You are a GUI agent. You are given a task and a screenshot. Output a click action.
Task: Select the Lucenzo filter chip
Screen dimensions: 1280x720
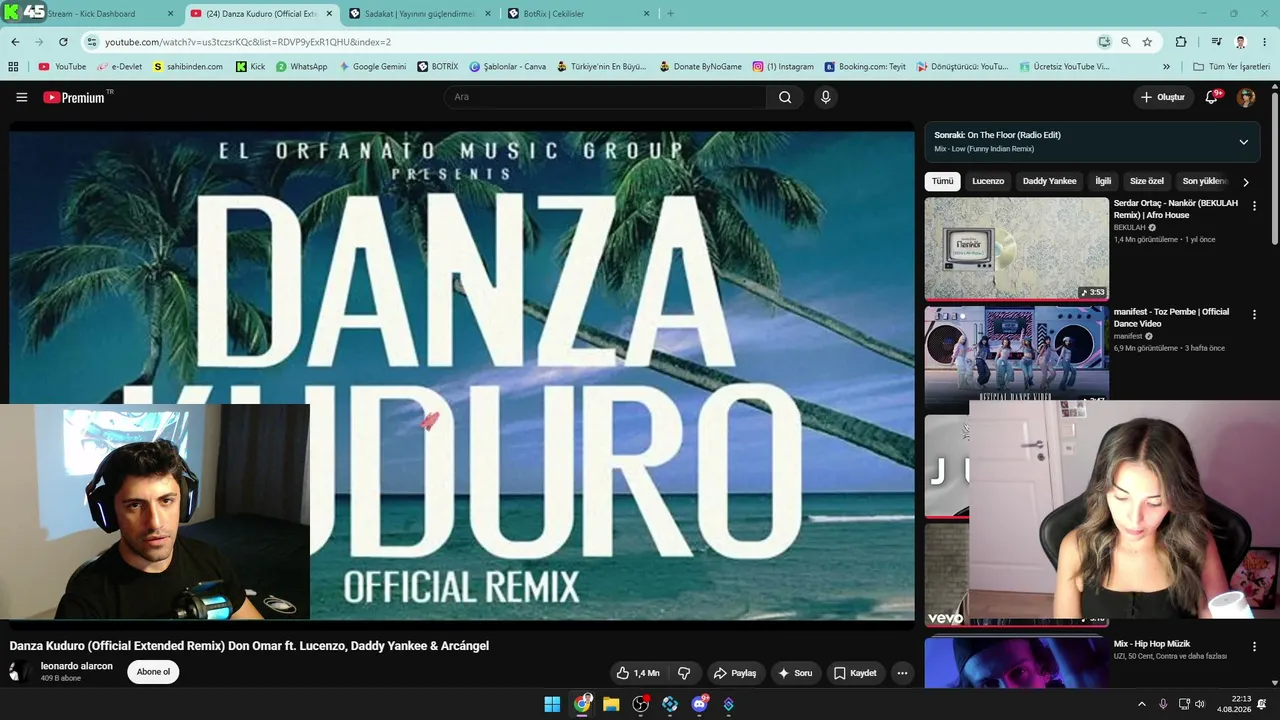coord(988,182)
